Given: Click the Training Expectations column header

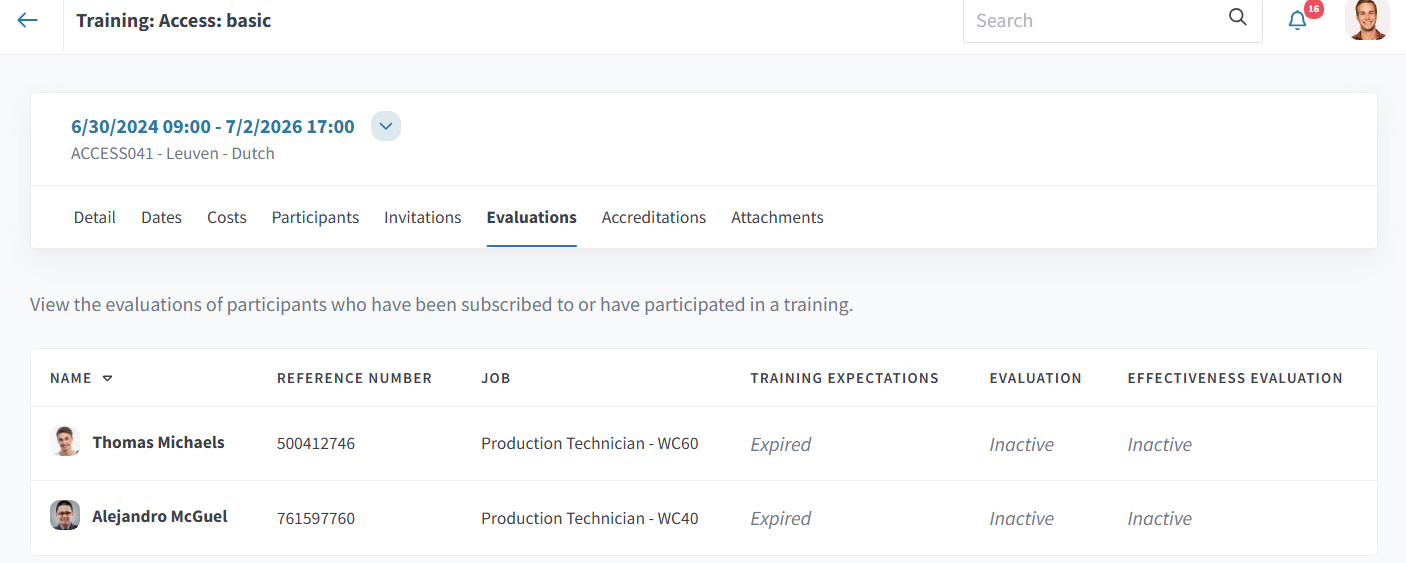Looking at the screenshot, I should click(845, 378).
